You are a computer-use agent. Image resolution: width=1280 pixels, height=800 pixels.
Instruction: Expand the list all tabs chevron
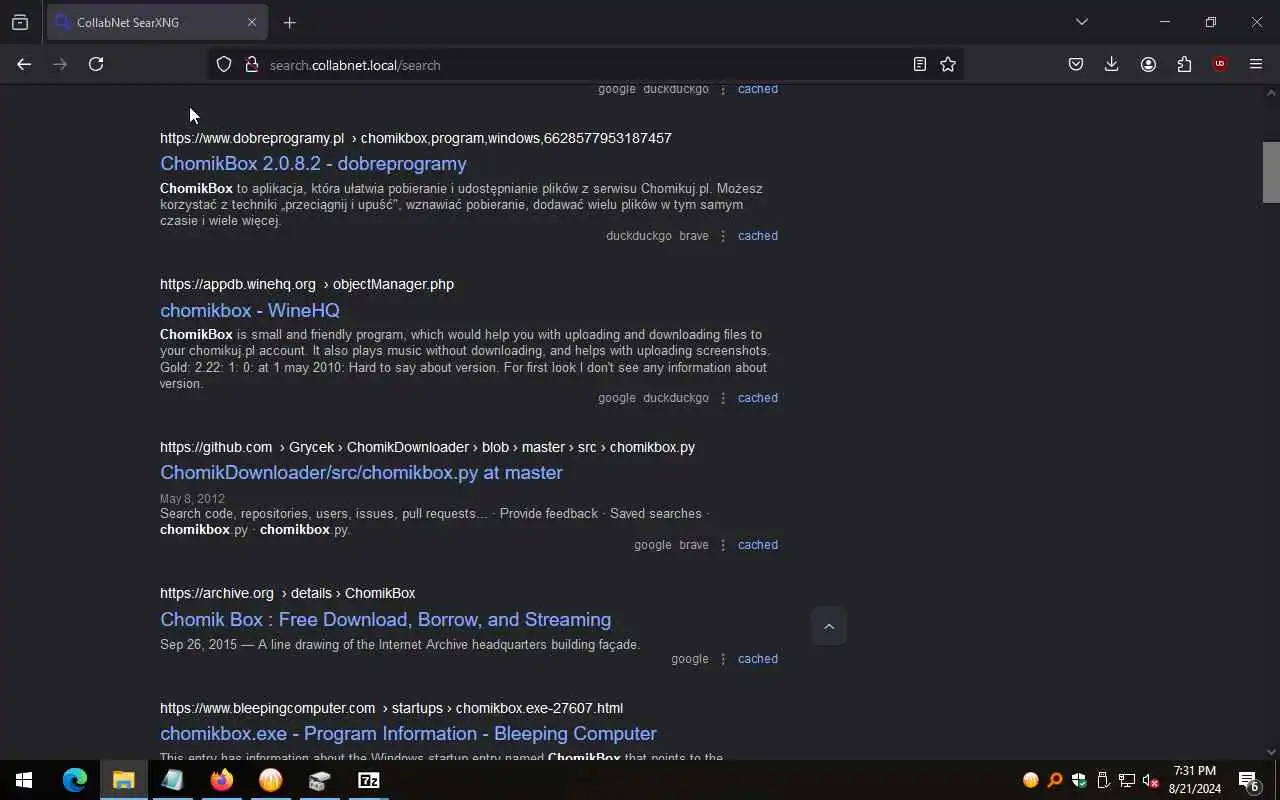(x=1081, y=22)
